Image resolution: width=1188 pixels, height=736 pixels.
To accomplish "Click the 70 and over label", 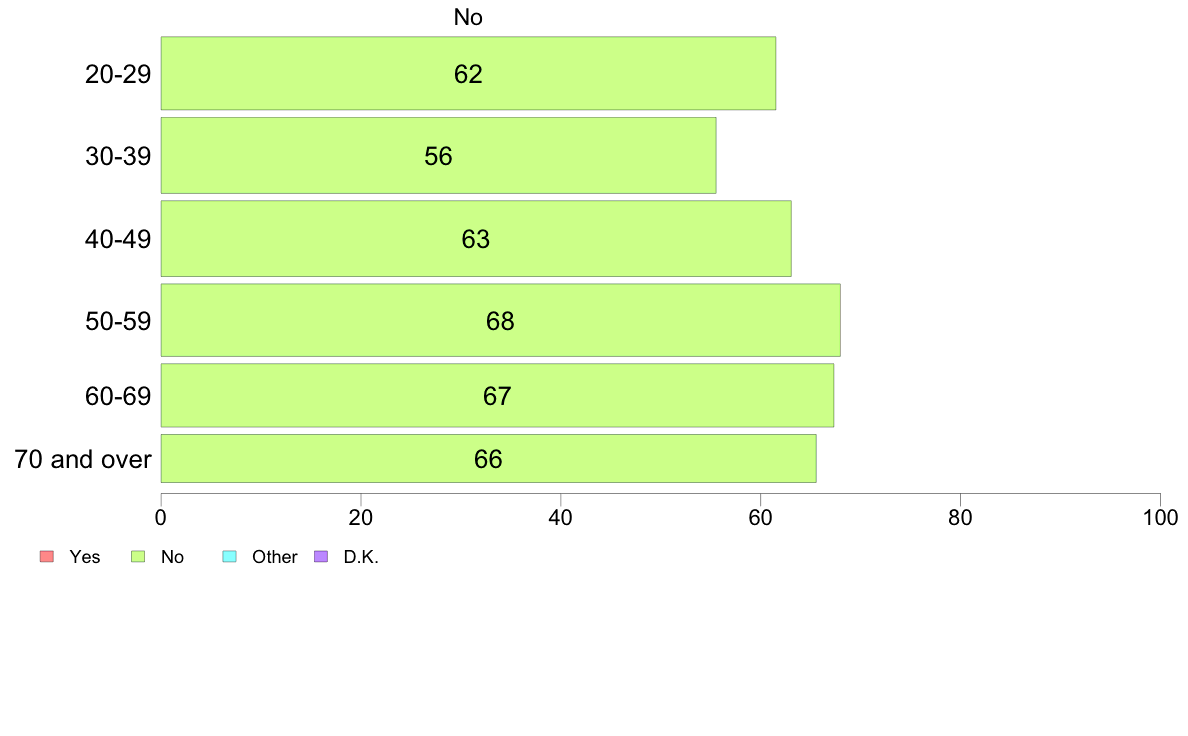I will (83, 459).
